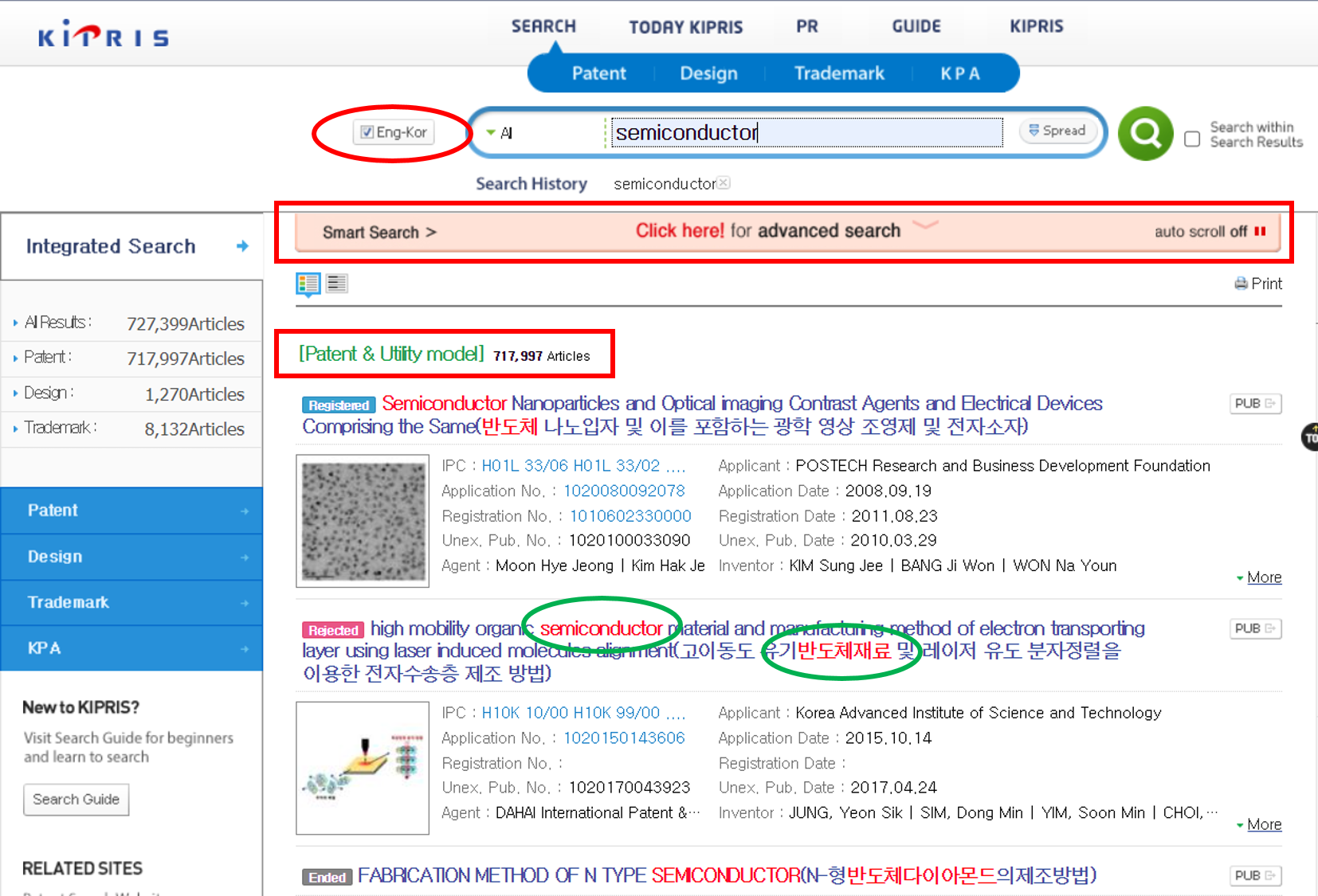
Task: Enable Search within Search Results checkbox
Action: click(x=1192, y=139)
